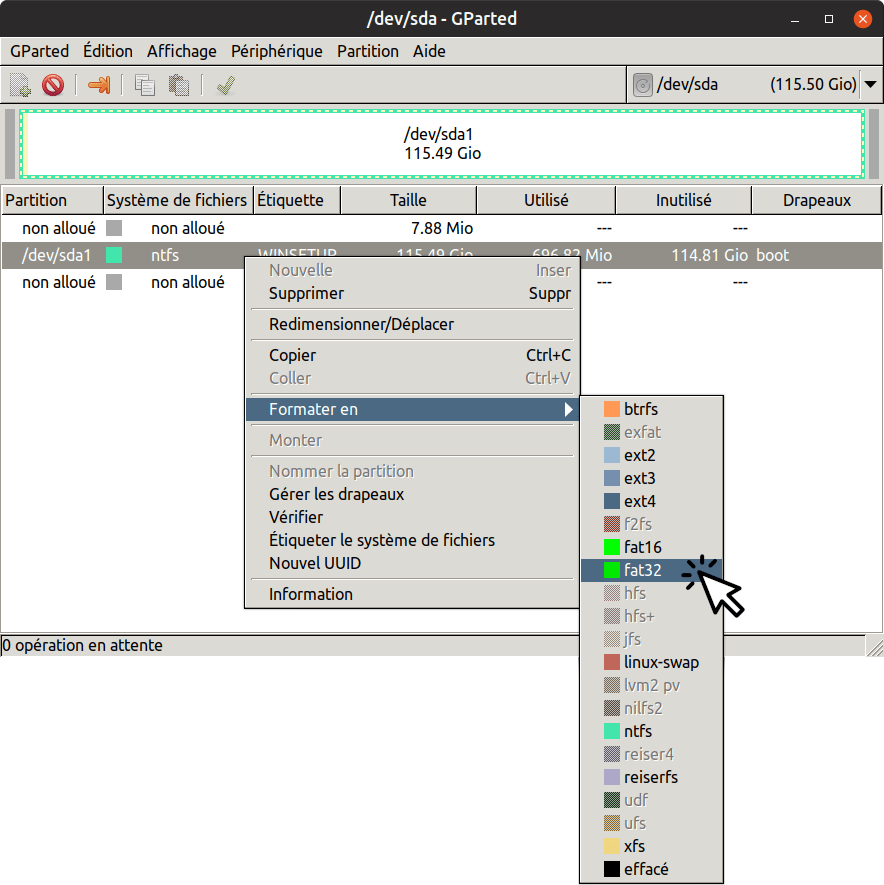Open the Aide menu
884x885 pixels.
pyautogui.click(x=429, y=51)
